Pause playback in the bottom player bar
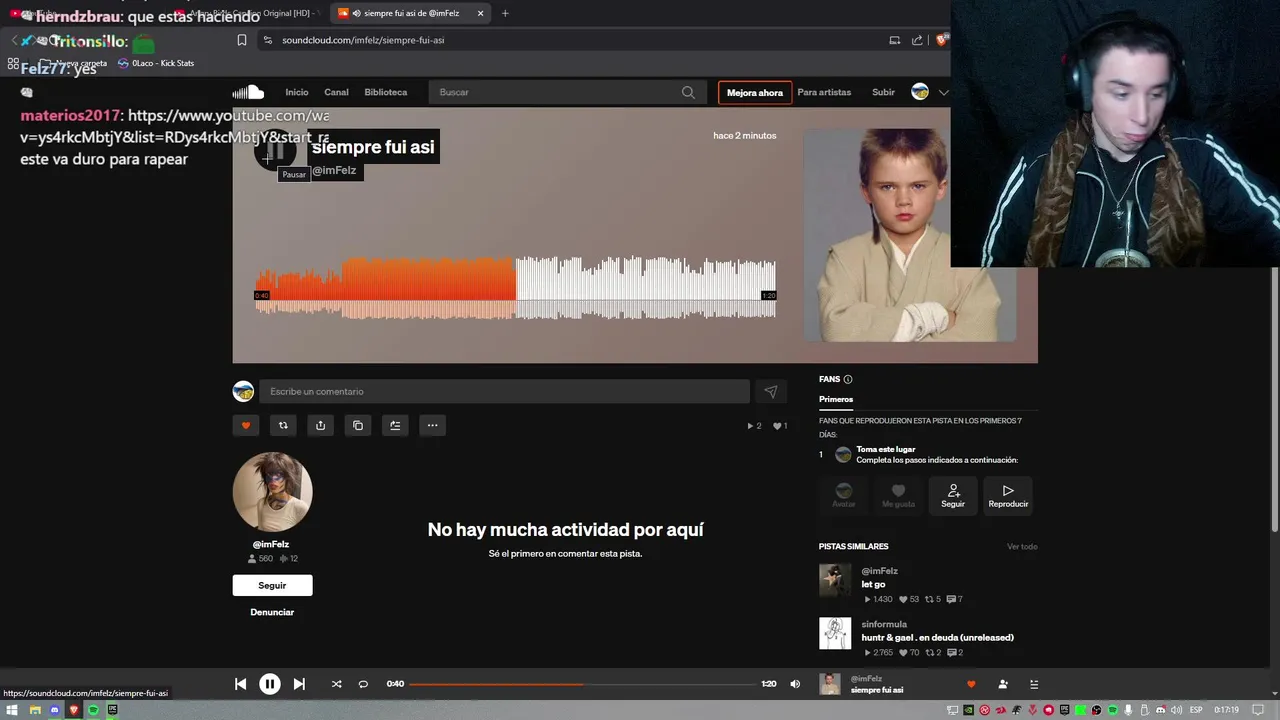Screen dimensions: 1280x720 pos(270,684)
